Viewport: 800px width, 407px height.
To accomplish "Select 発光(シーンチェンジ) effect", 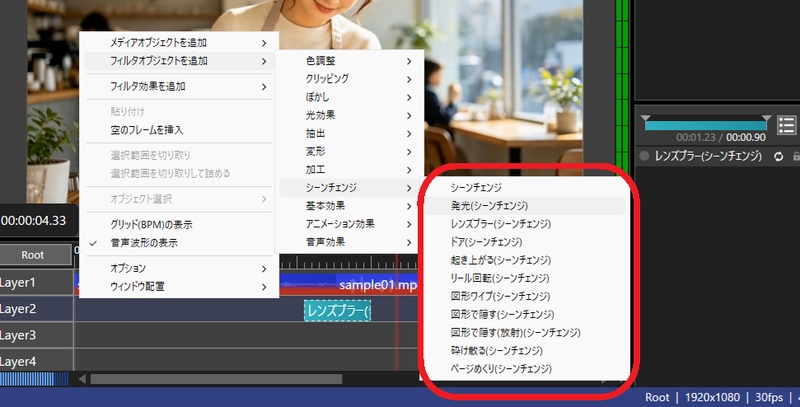I will tap(525, 206).
